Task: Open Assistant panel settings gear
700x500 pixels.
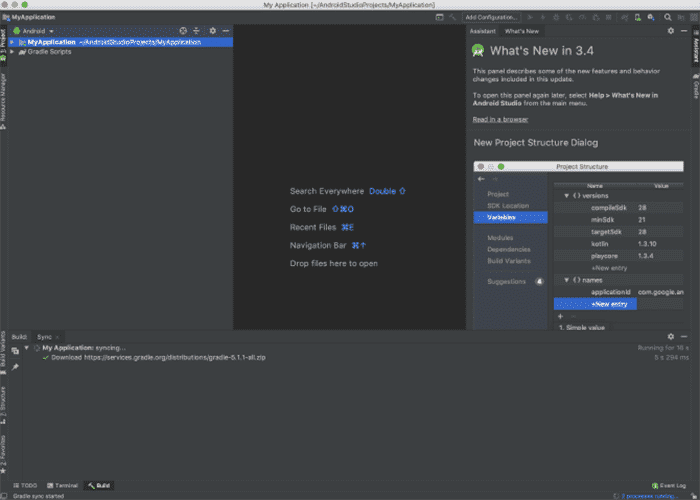Action: [x=671, y=31]
